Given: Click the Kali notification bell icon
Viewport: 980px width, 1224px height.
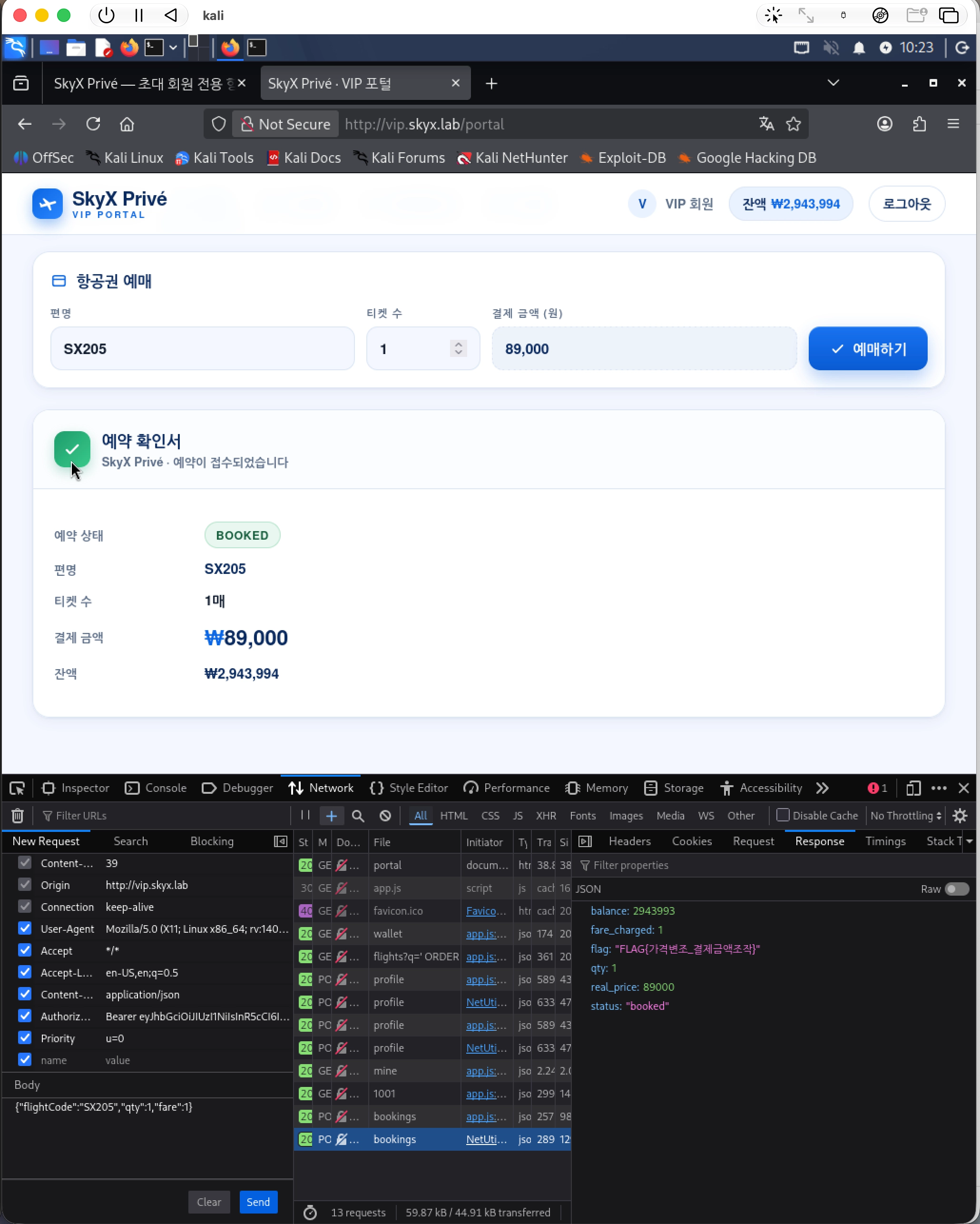Looking at the screenshot, I should [x=859, y=48].
